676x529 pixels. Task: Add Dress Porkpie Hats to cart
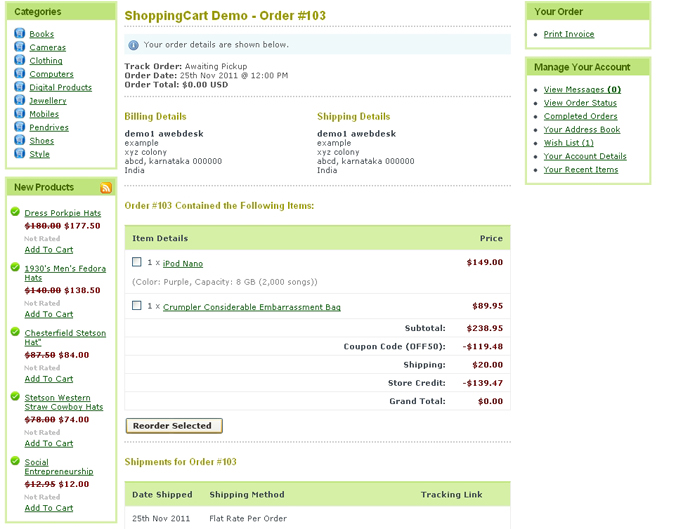(49, 250)
